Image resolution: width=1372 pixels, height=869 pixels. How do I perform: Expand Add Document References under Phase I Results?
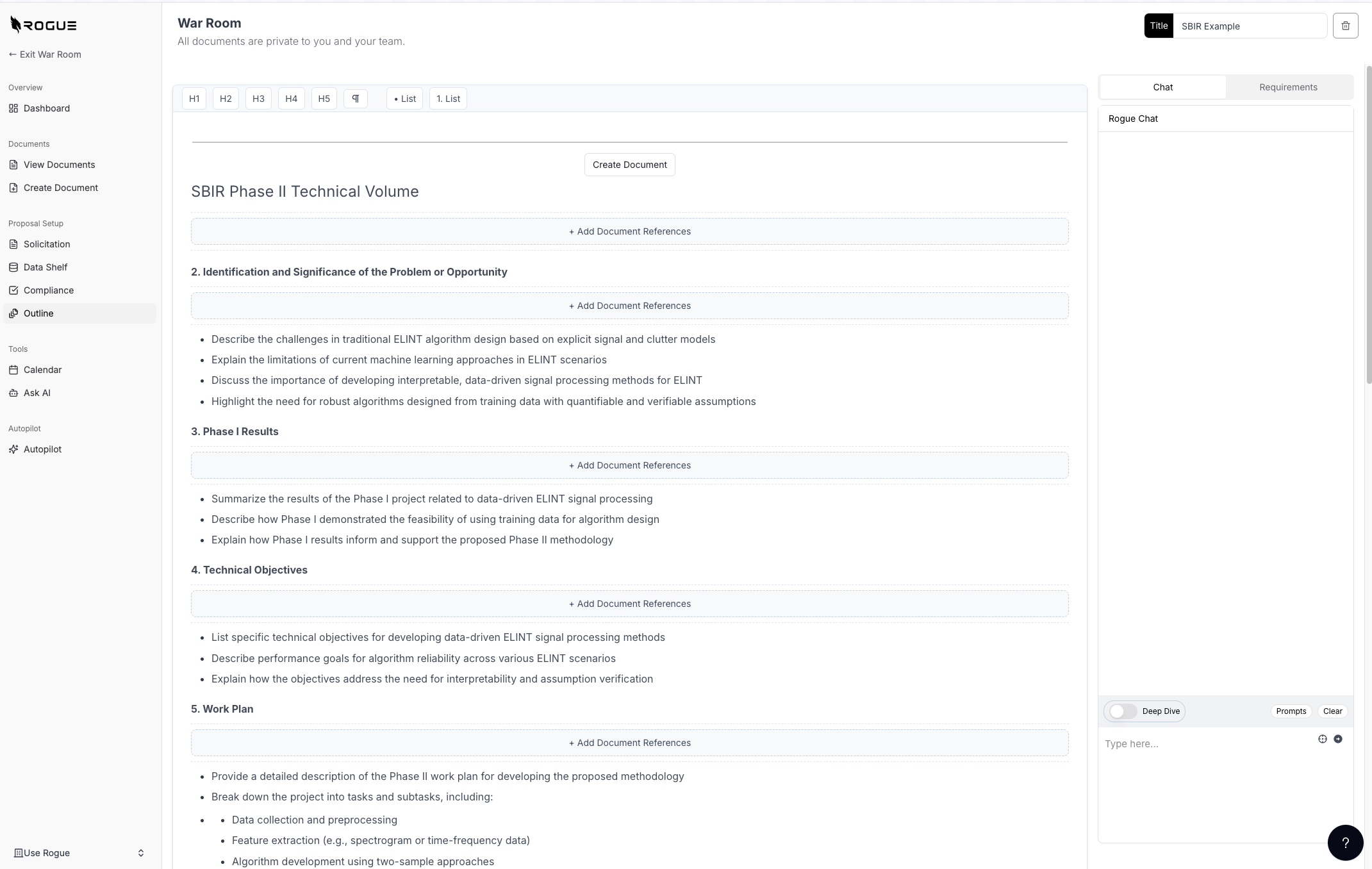[629, 465]
